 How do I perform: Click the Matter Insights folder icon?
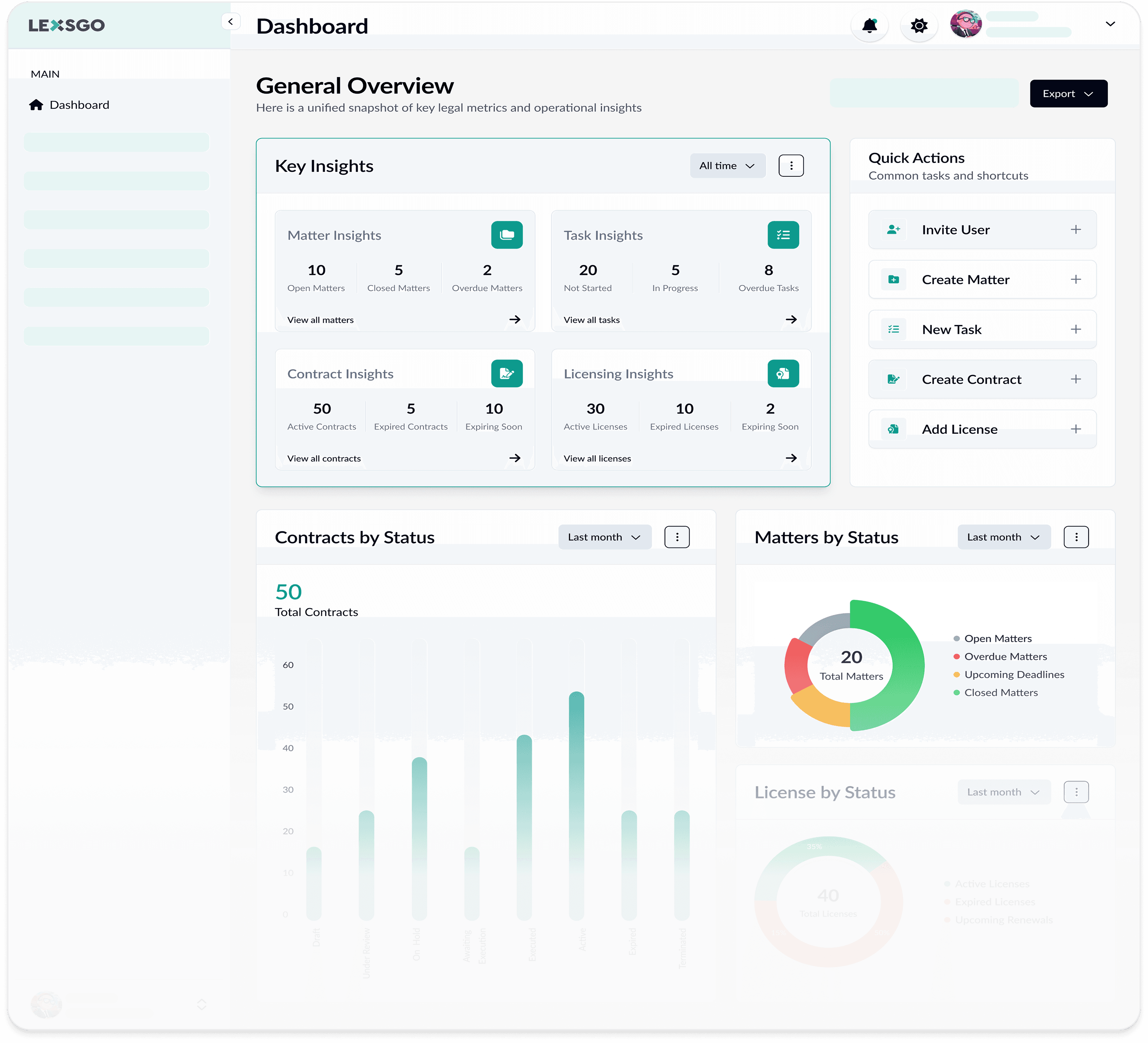[507, 235]
